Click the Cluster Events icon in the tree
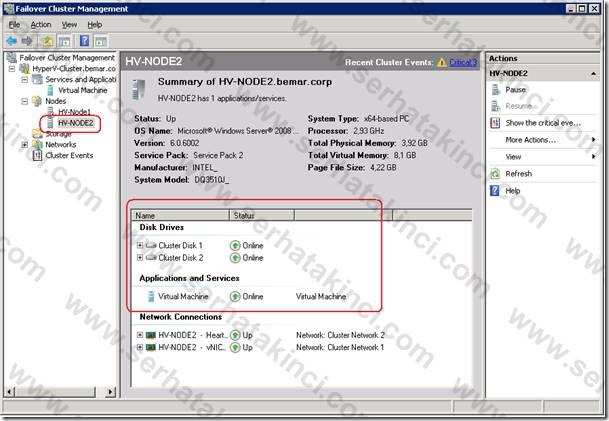The height and width of the screenshot is (421, 609). point(37,156)
